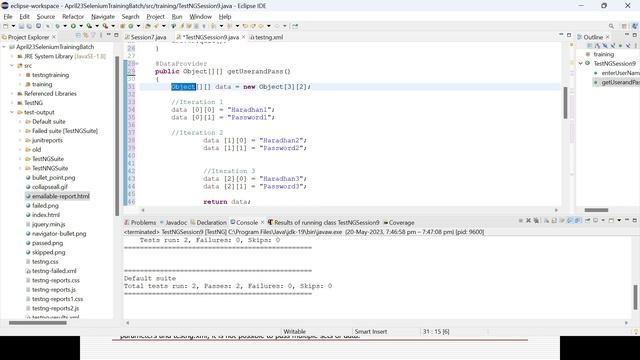The height and width of the screenshot is (360, 640).
Task: Click the Console vertical scrollbar thumb
Action: pyautogui.click(x=635, y=297)
